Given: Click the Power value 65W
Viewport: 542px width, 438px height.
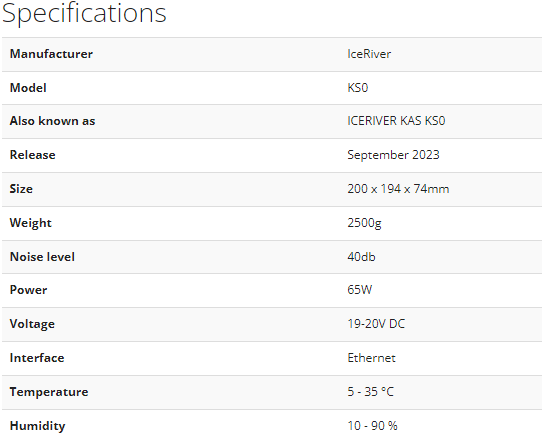Looking at the screenshot, I should [x=359, y=290].
